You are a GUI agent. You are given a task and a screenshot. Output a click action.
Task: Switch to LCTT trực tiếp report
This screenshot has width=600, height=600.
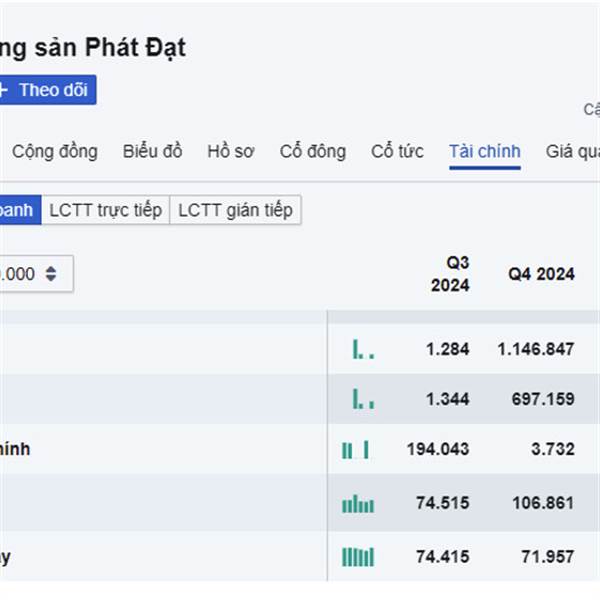pos(105,210)
